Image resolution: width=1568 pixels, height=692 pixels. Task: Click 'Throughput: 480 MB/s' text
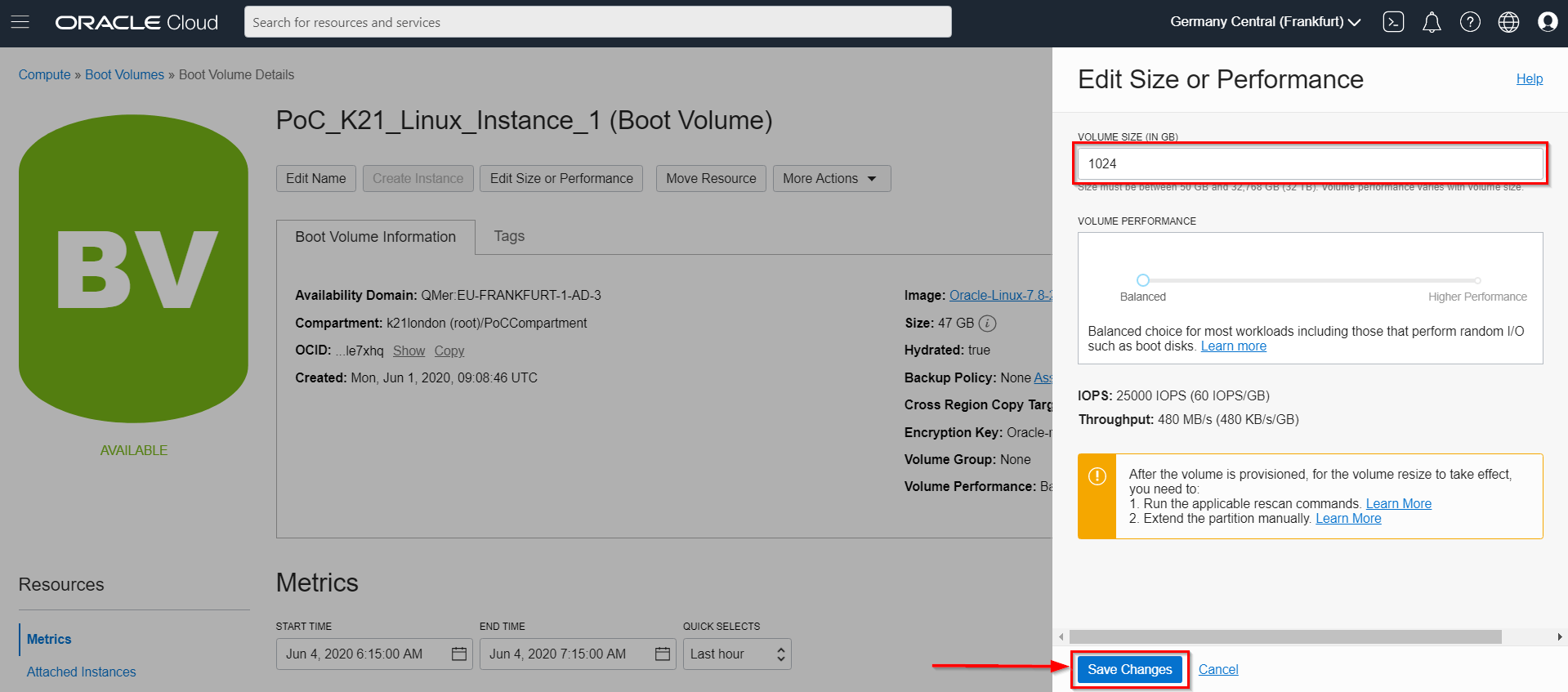point(1188,419)
